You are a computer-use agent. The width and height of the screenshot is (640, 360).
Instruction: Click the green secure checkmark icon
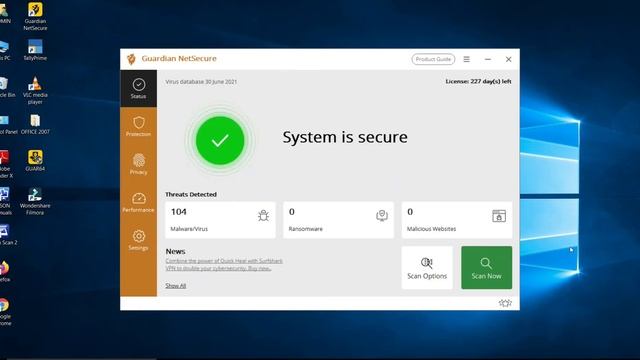click(x=220, y=140)
